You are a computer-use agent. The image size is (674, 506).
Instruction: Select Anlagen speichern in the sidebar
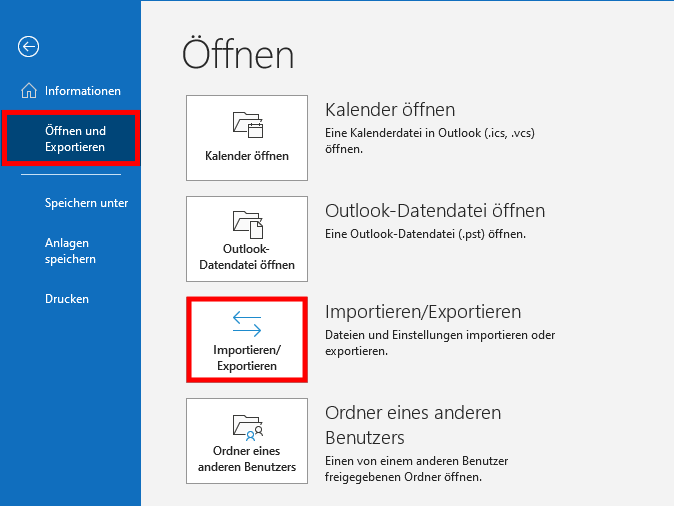pyautogui.click(x=70, y=251)
